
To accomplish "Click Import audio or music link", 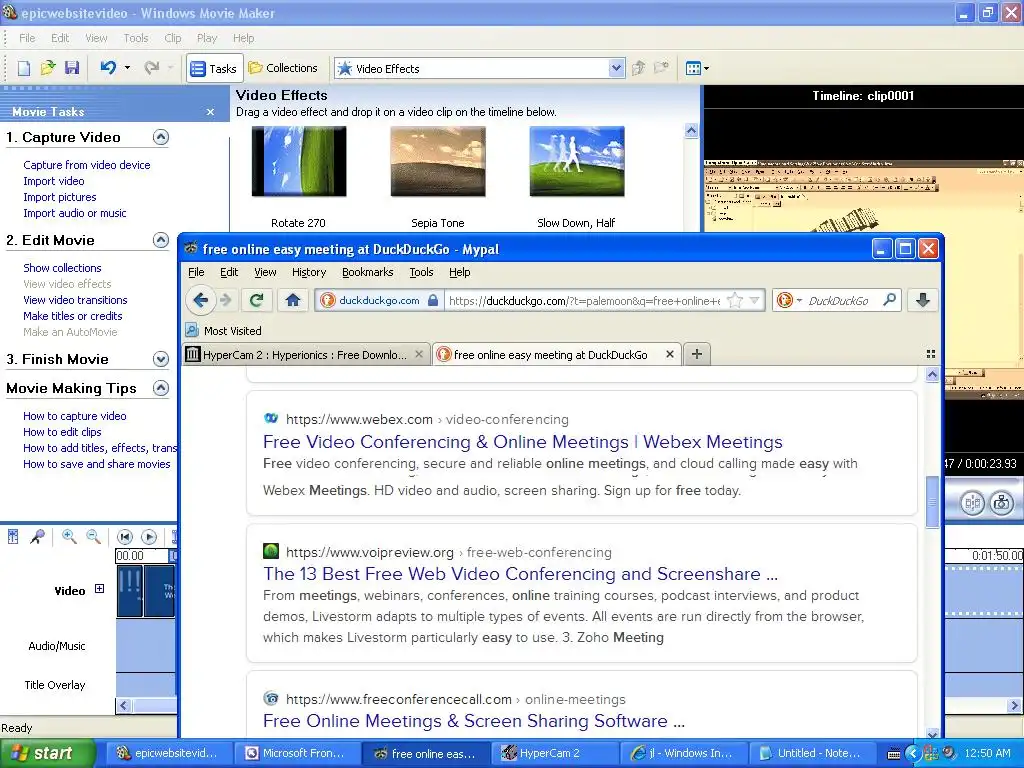I will click(74, 213).
